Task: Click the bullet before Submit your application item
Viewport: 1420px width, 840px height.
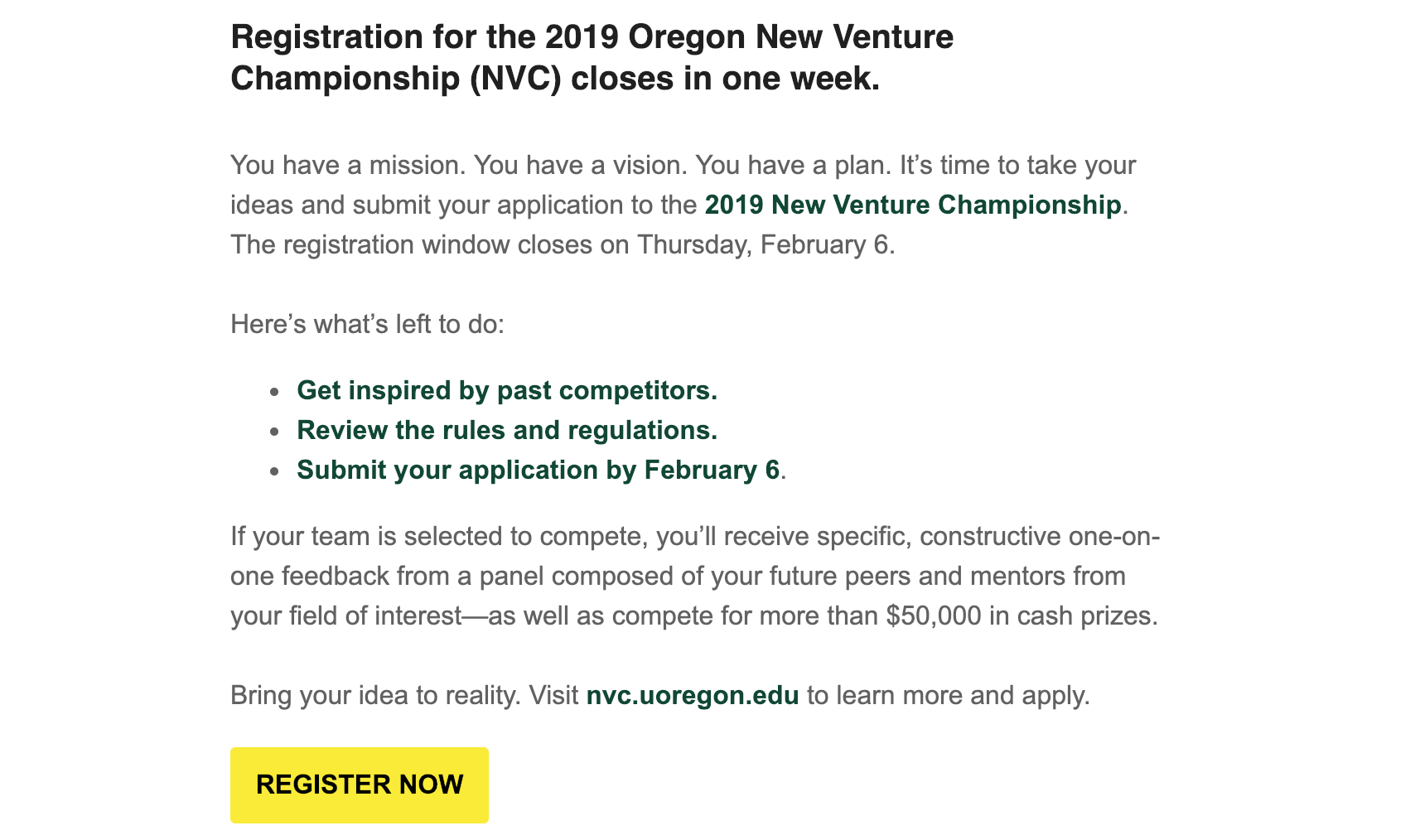Action: click(x=275, y=471)
